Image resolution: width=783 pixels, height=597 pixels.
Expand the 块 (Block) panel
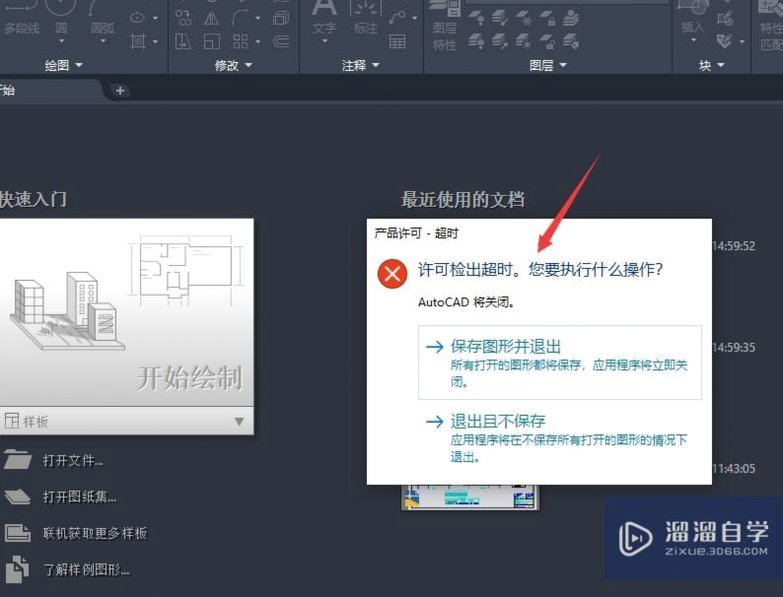tap(712, 65)
